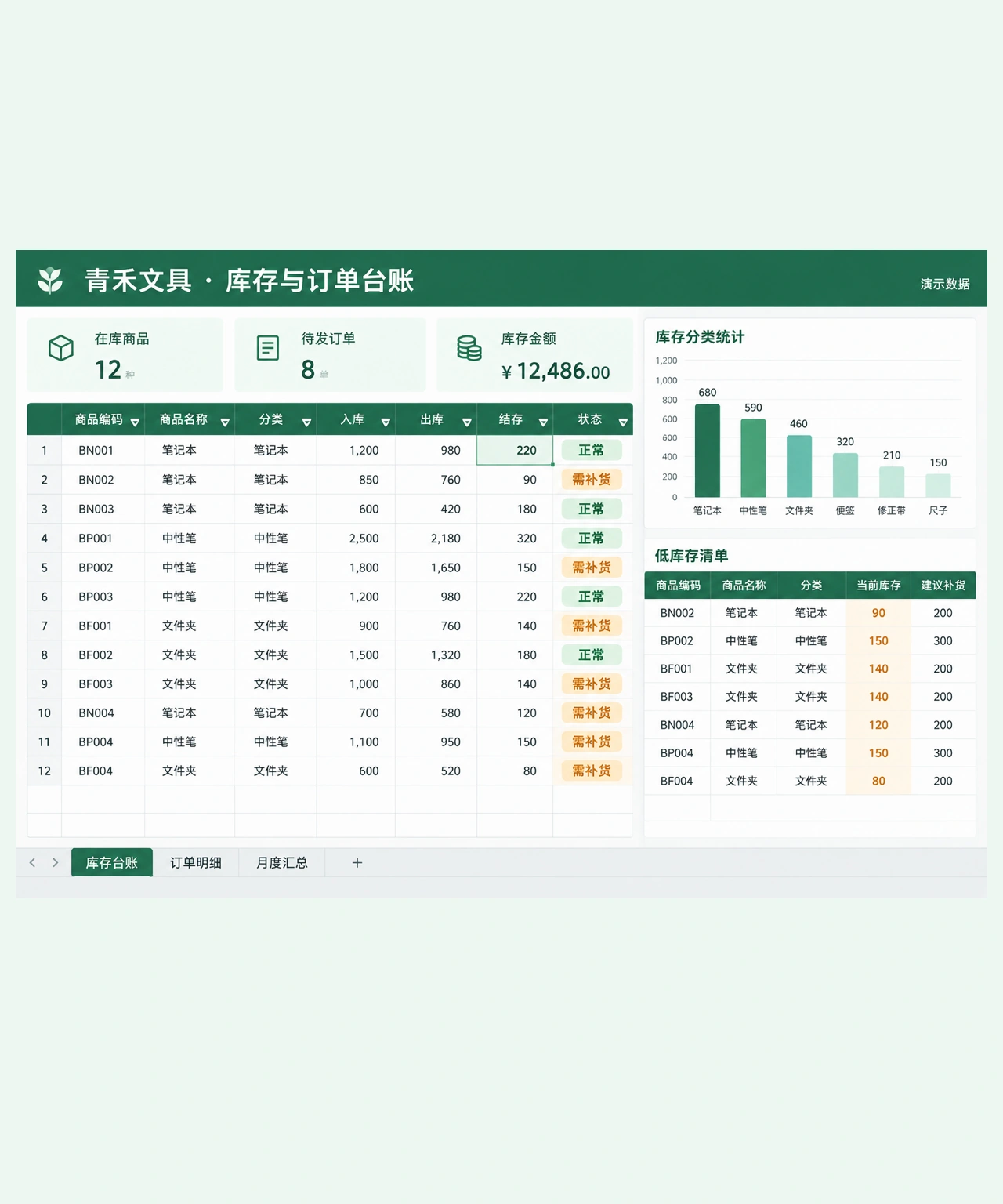Click the 210 bar for 修正带 in chart
The height and width of the screenshot is (1204, 1003).
click(x=892, y=482)
